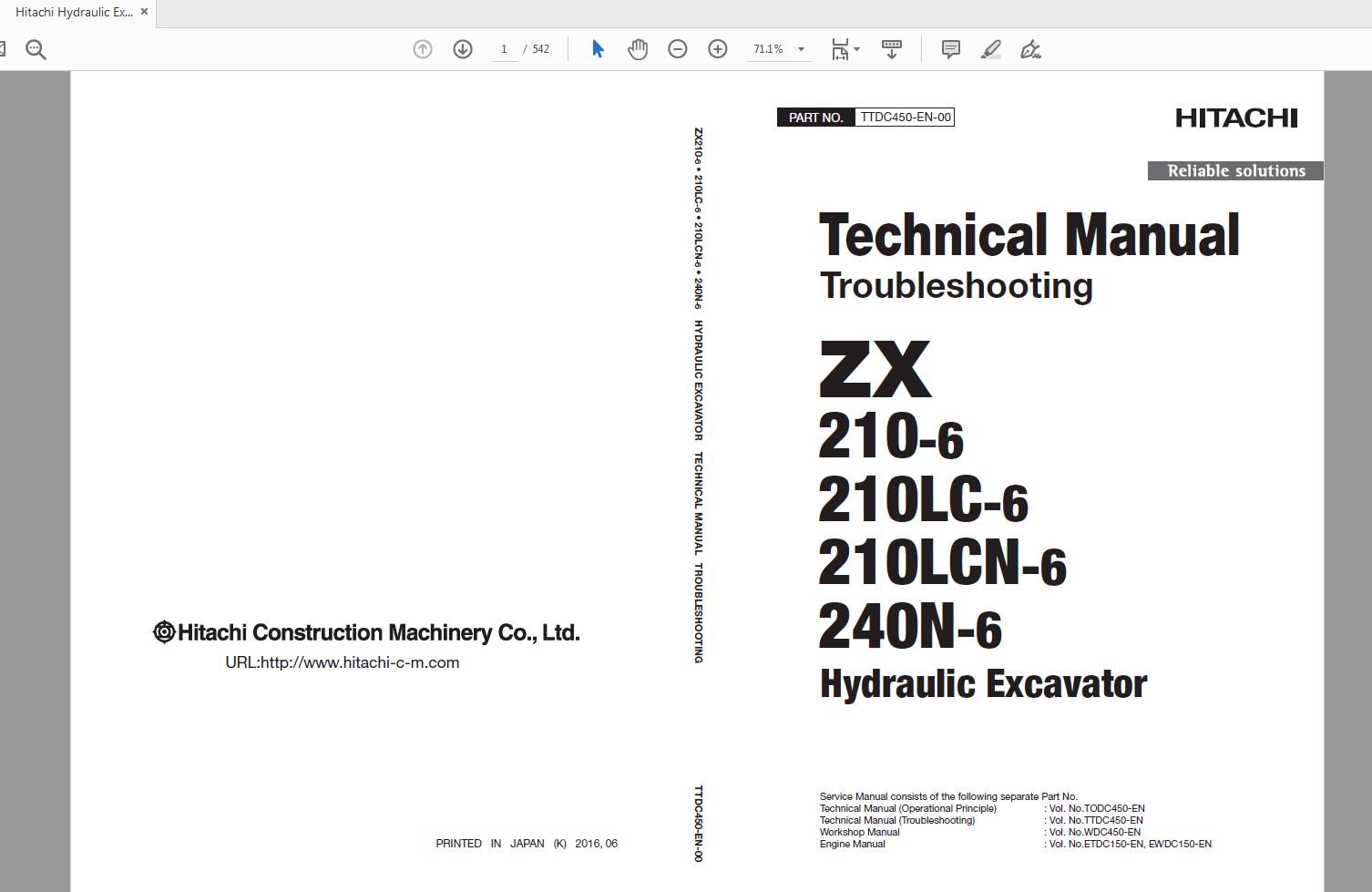The image size is (1372, 892).
Task: Go to next page with down arrow
Action: [x=463, y=49]
